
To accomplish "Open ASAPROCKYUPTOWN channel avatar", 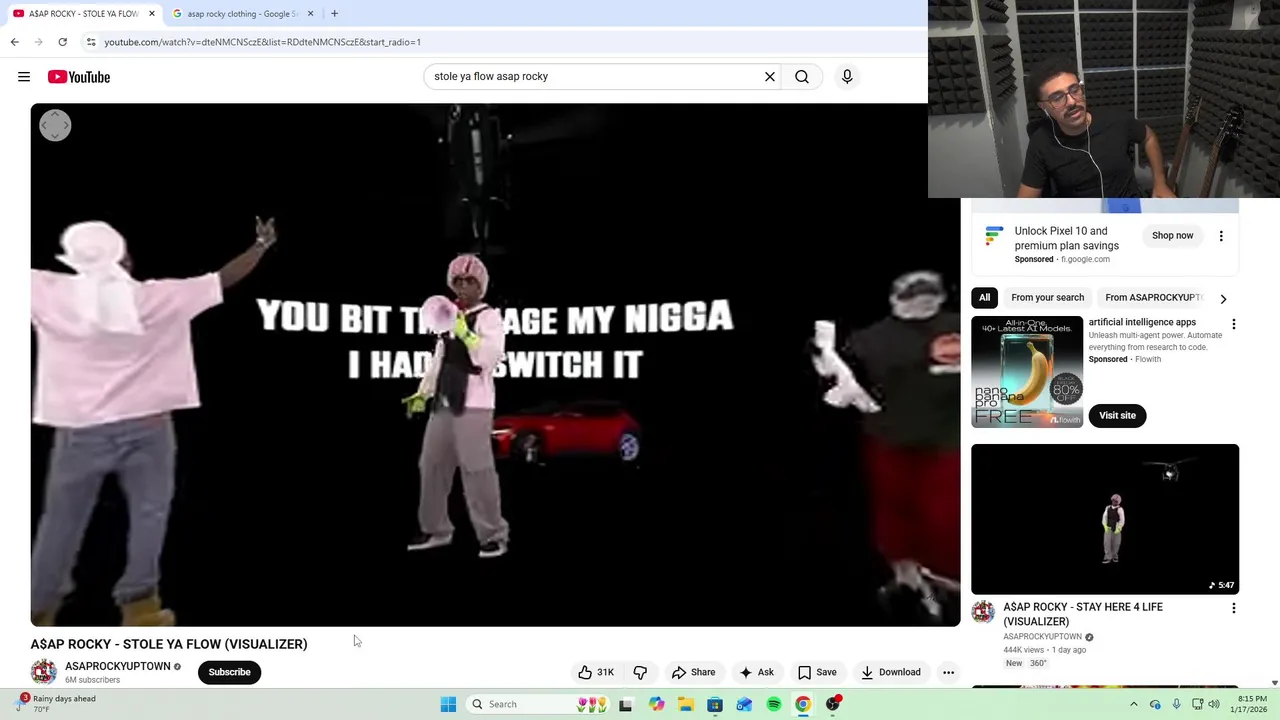I will (44, 672).
